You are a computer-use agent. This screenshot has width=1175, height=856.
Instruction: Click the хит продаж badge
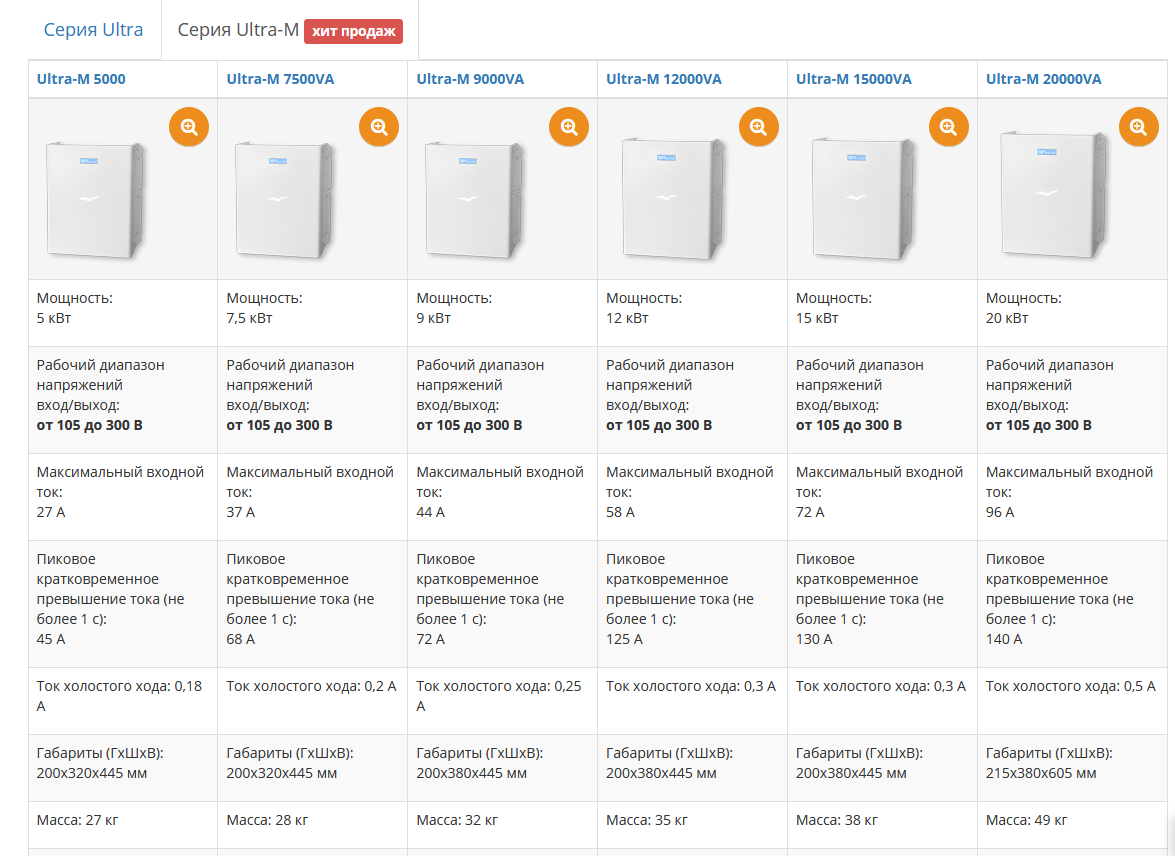point(354,31)
